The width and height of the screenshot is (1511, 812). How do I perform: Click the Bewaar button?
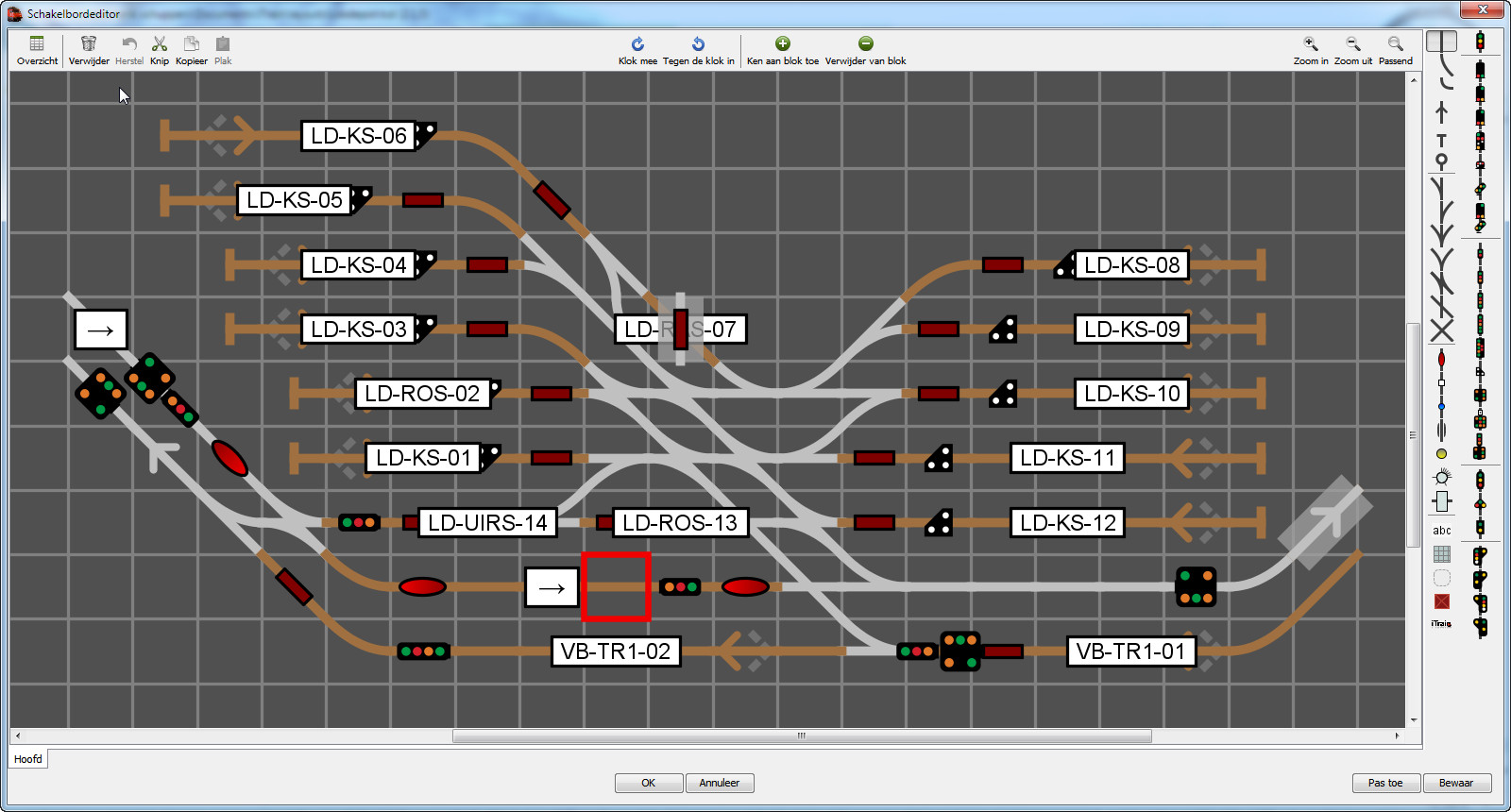[1456, 783]
